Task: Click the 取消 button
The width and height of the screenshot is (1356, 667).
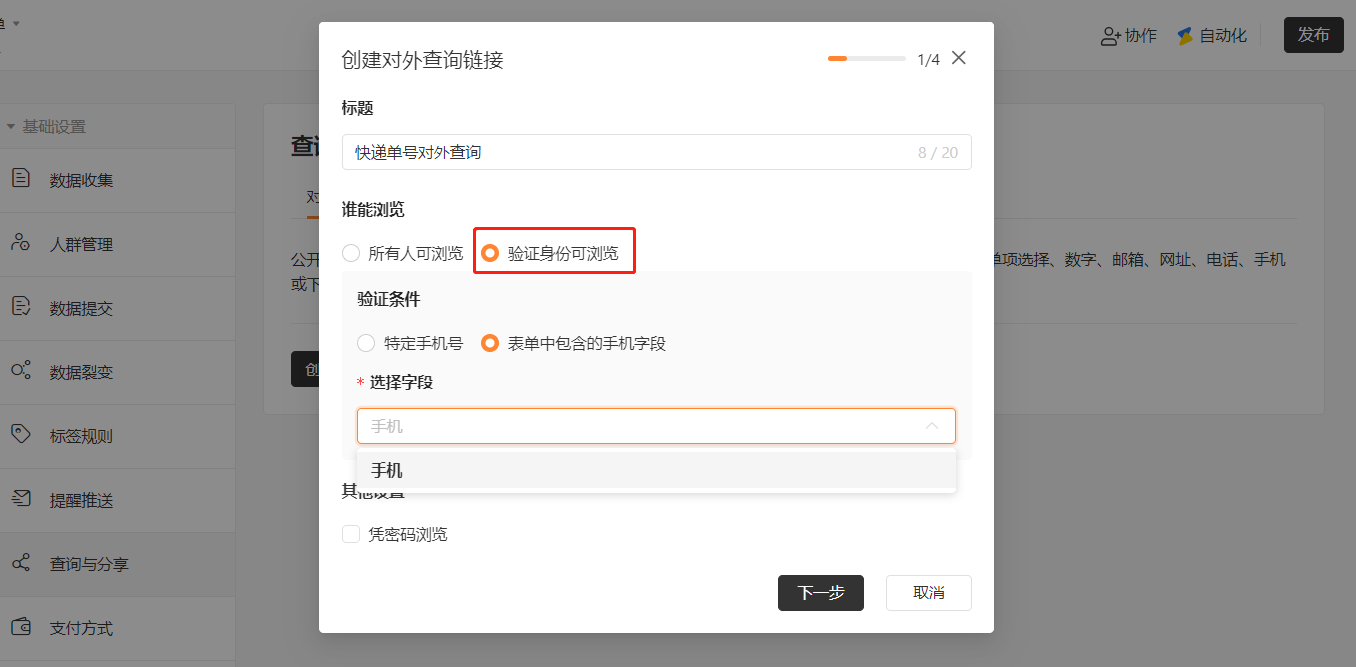Action: pyautogui.click(x=929, y=592)
